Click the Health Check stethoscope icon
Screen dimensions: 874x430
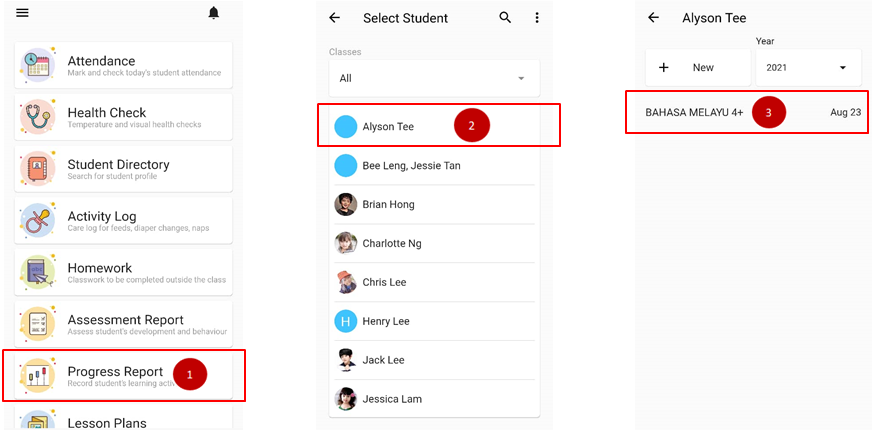(x=37, y=117)
